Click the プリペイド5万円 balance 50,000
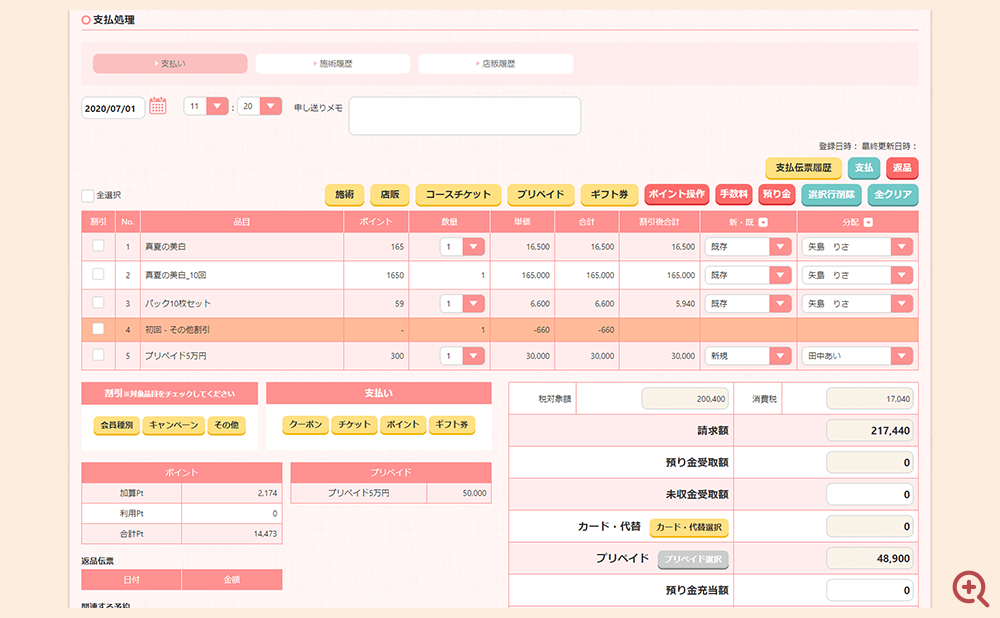Viewport: 1000px width, 618px height. tap(474, 493)
